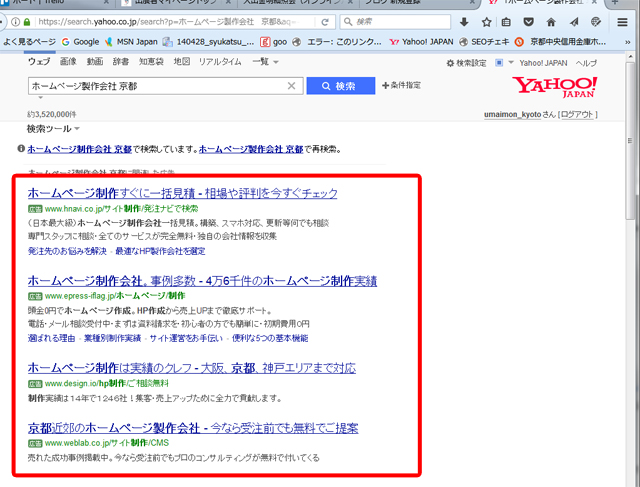The height and width of the screenshot is (487, 640).
Task: Click the ログアウト link
Action: pyautogui.click(x=577, y=115)
